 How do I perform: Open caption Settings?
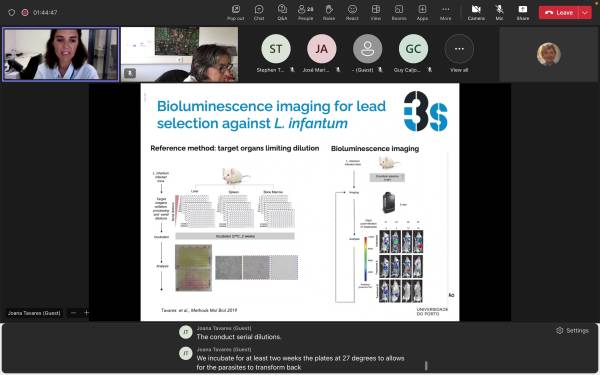572,330
